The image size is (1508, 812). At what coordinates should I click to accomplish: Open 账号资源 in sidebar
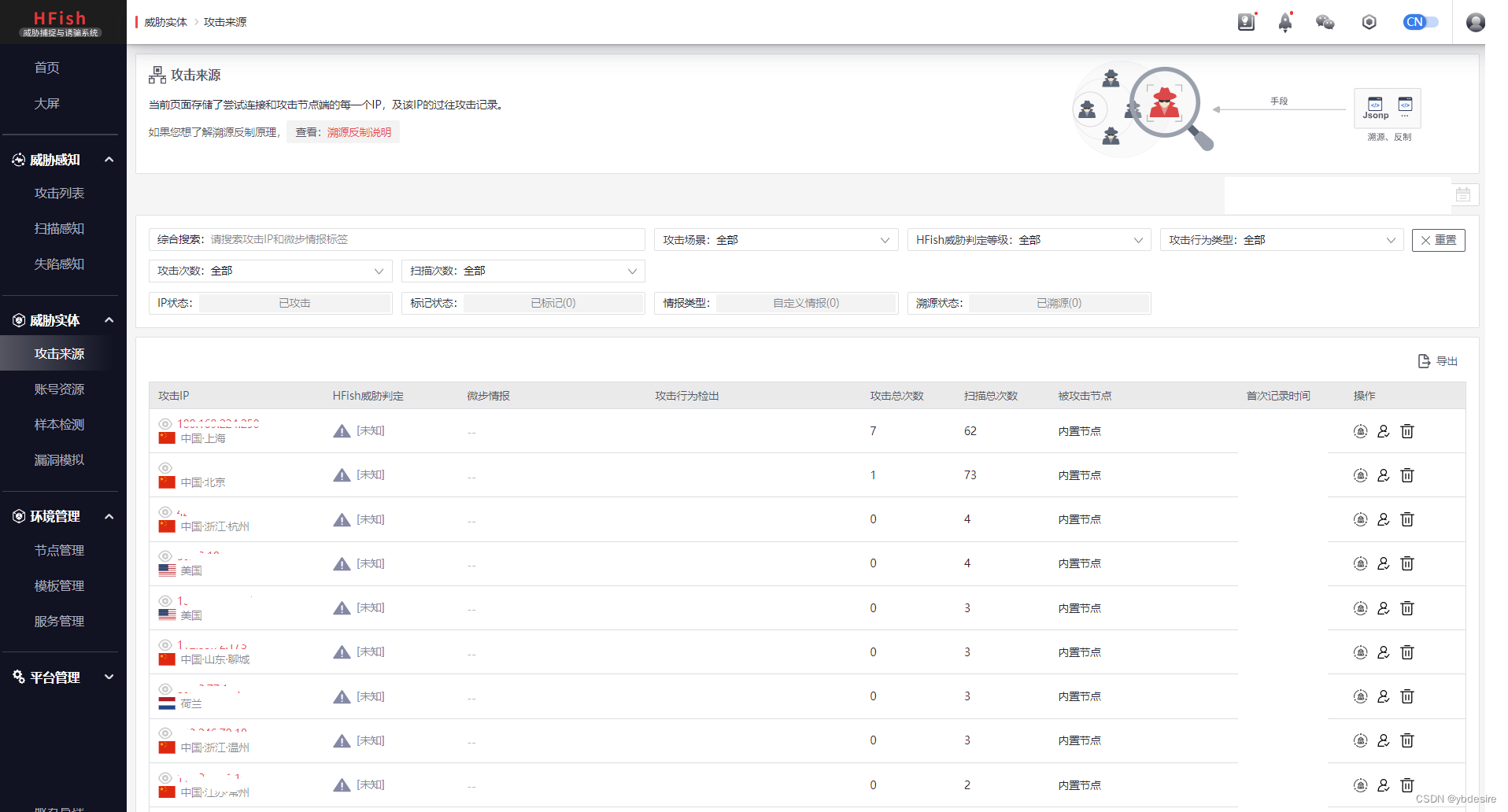pos(59,389)
